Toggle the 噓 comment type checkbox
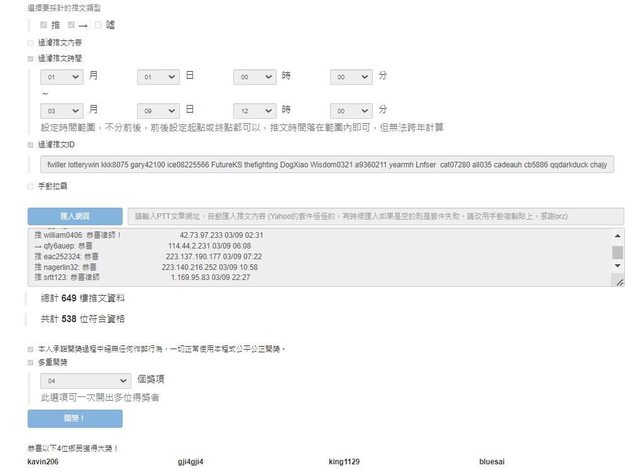640x470 pixels. [98, 24]
